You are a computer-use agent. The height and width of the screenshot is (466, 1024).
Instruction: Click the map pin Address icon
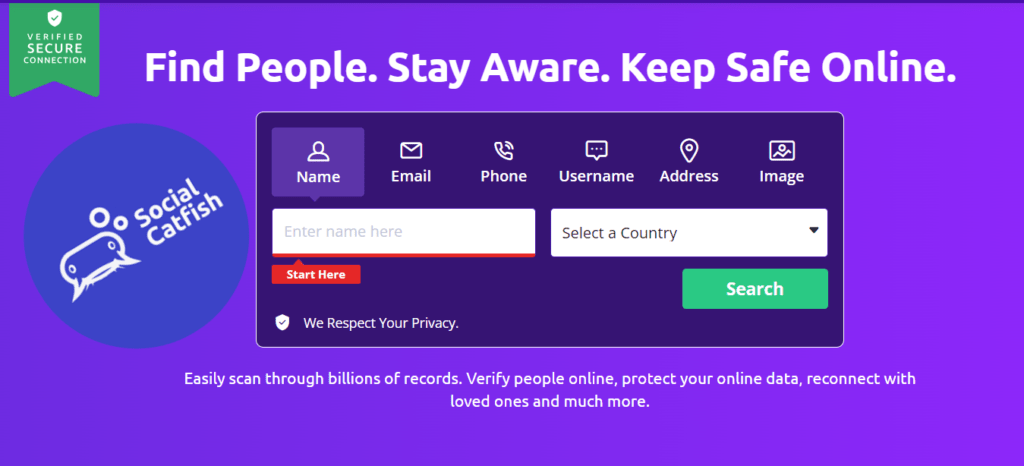(x=689, y=151)
